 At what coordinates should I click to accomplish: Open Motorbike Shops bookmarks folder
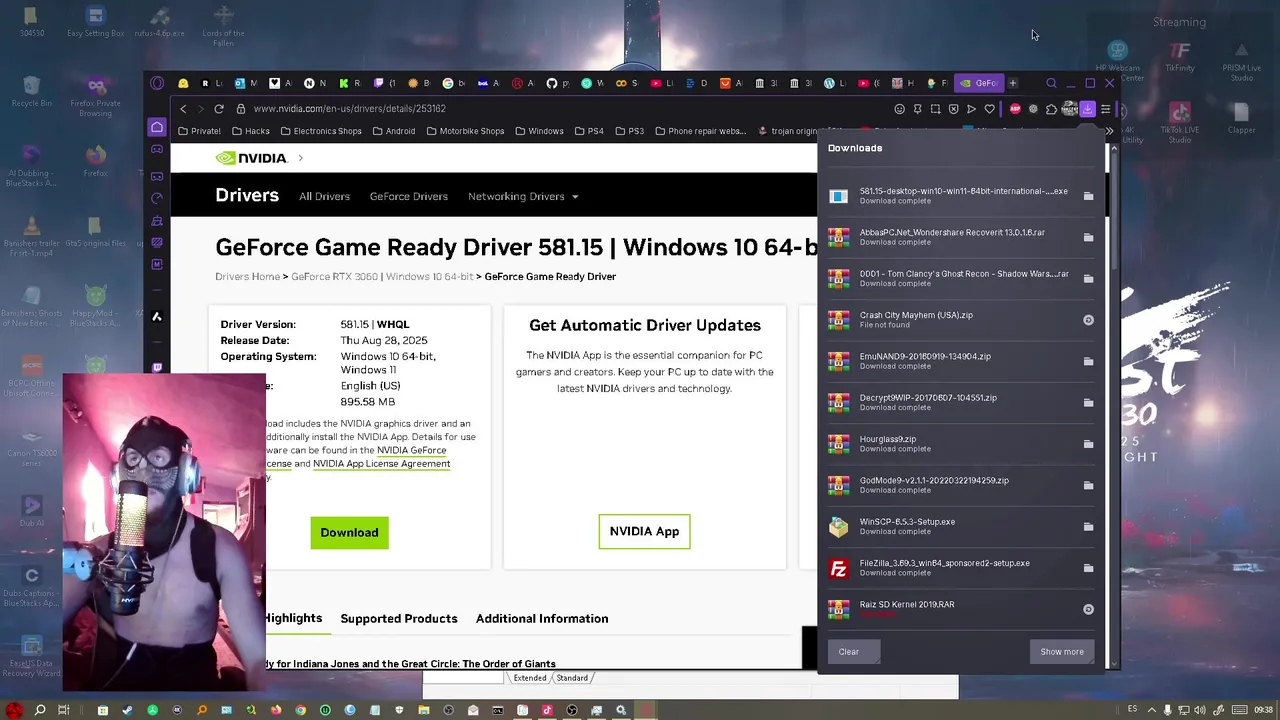(465, 131)
